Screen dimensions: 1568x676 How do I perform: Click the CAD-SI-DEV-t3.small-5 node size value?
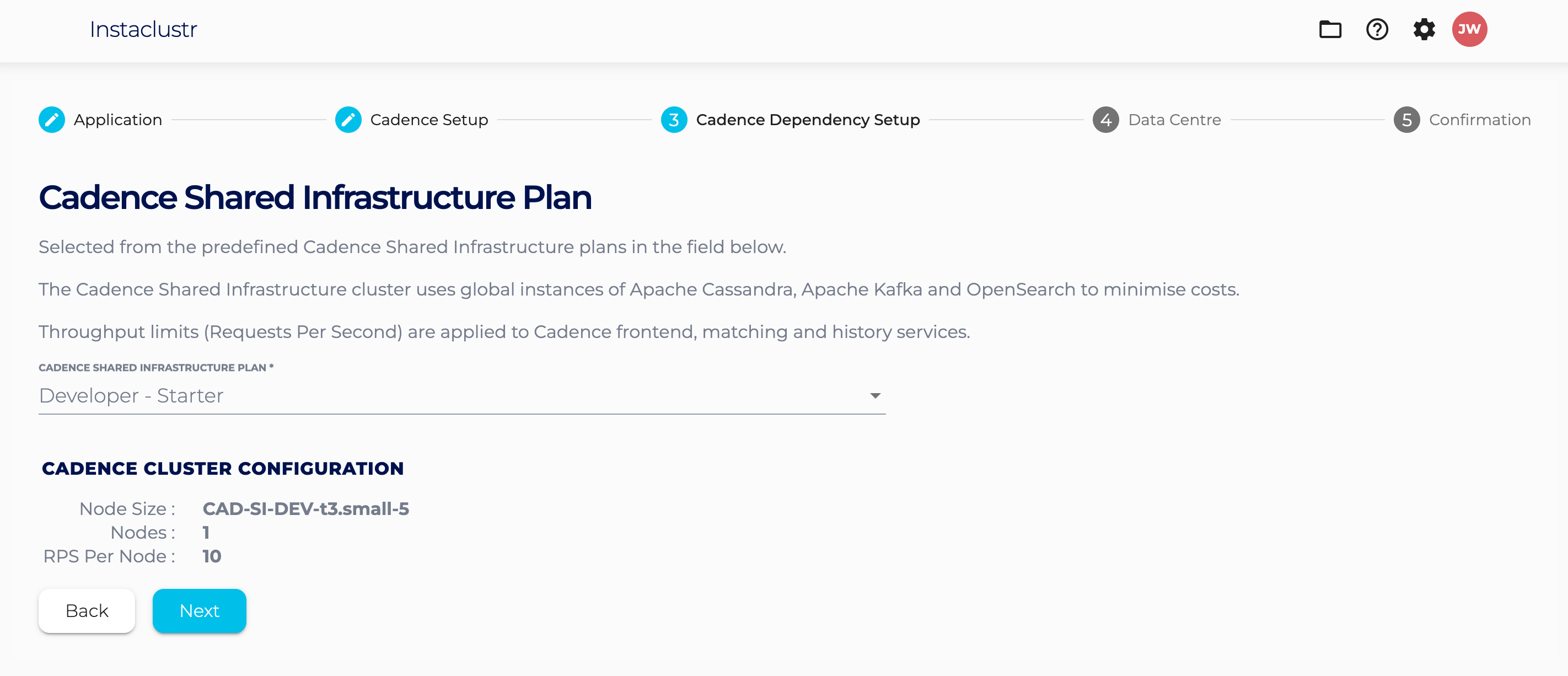[305, 508]
